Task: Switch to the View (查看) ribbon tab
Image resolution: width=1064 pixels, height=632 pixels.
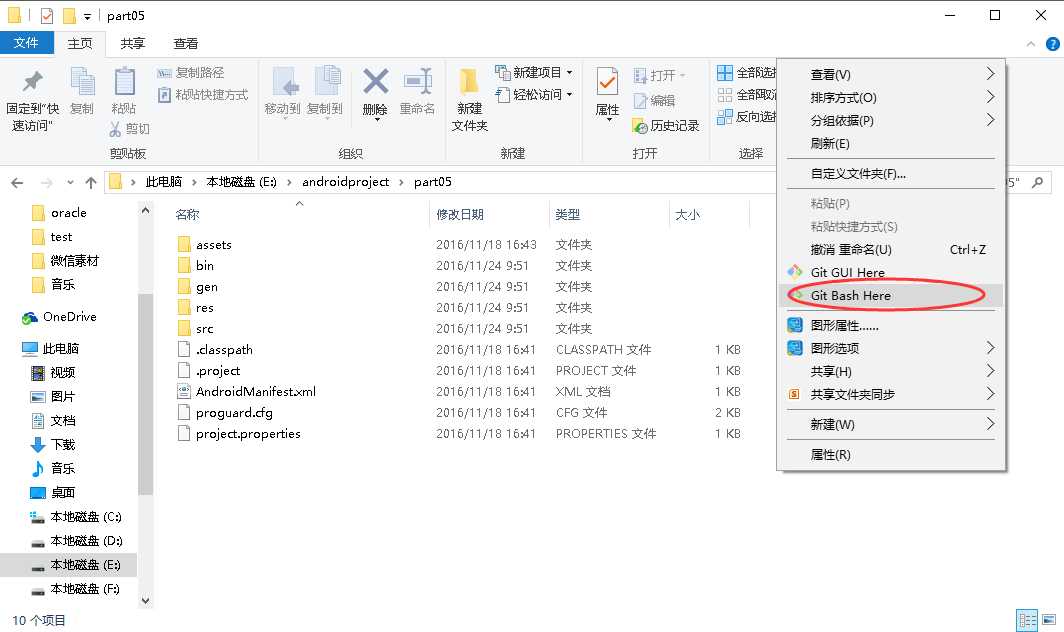Action: click(x=185, y=43)
